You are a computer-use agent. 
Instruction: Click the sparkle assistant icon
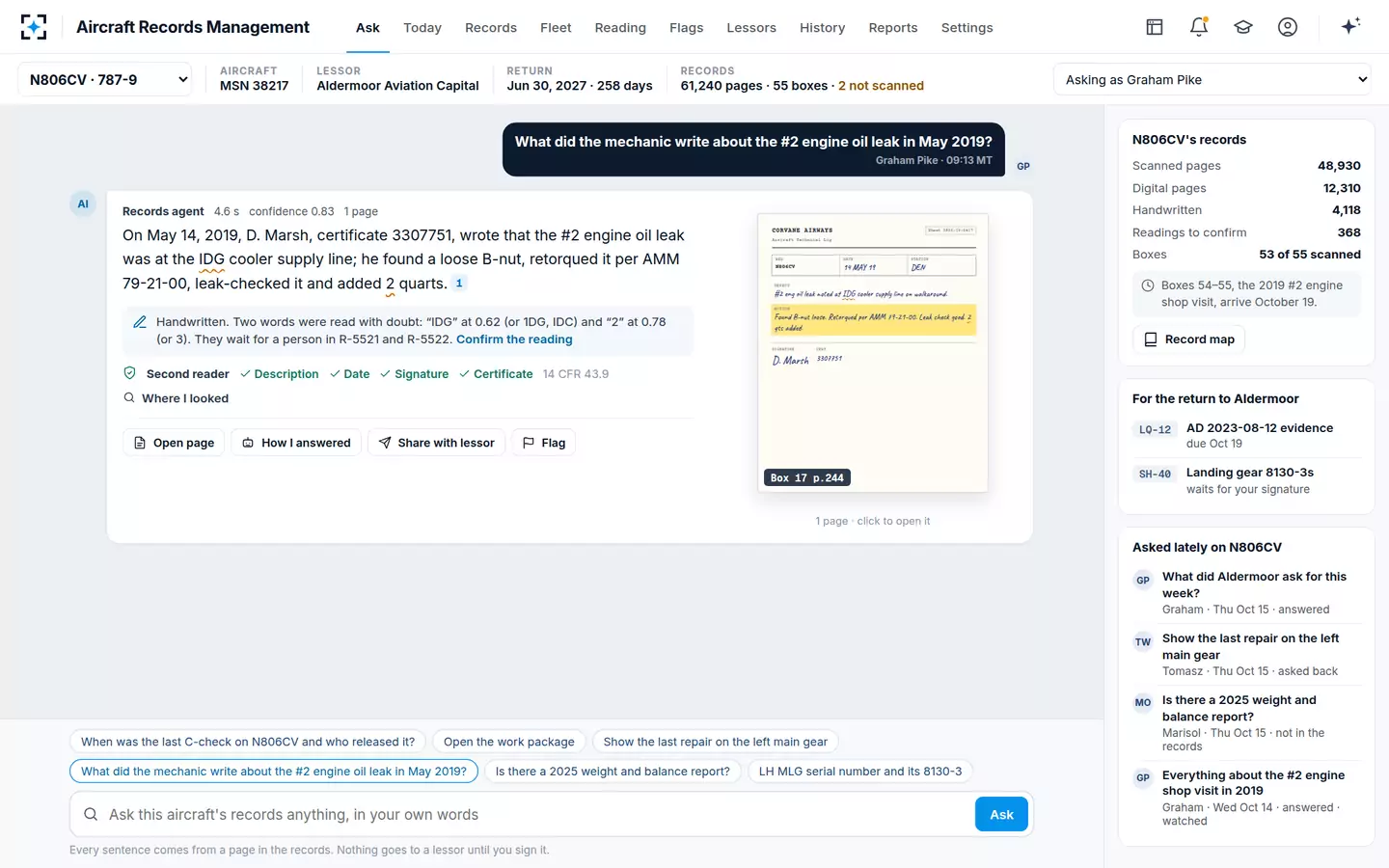click(1350, 26)
